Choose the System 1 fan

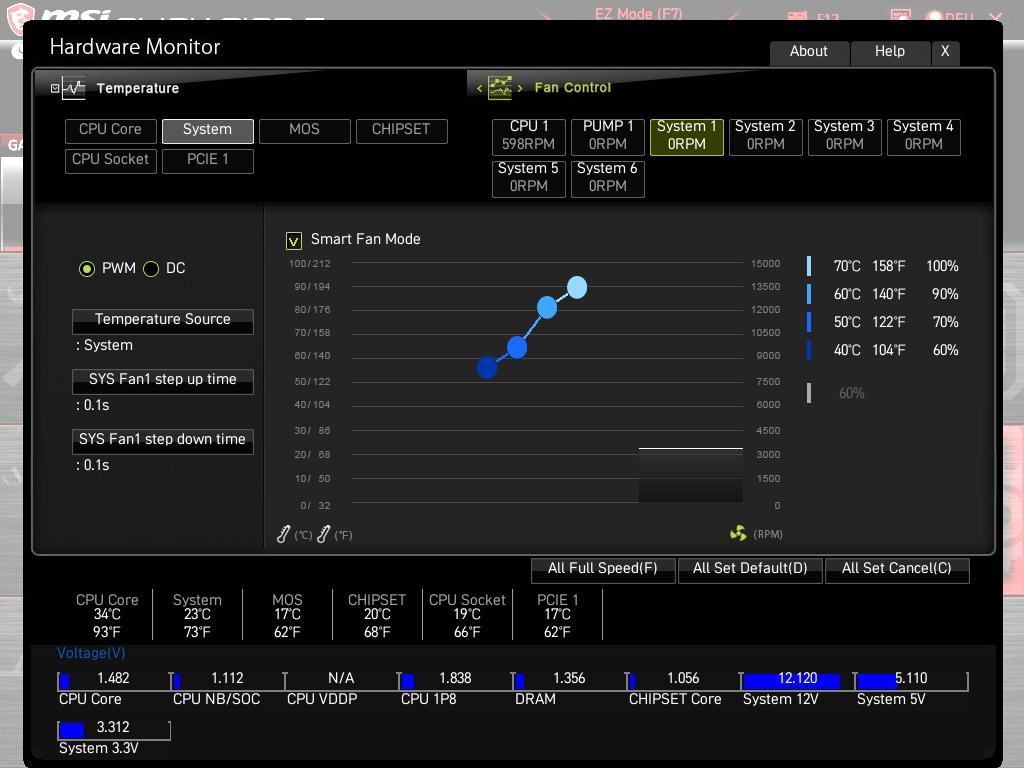coord(687,136)
